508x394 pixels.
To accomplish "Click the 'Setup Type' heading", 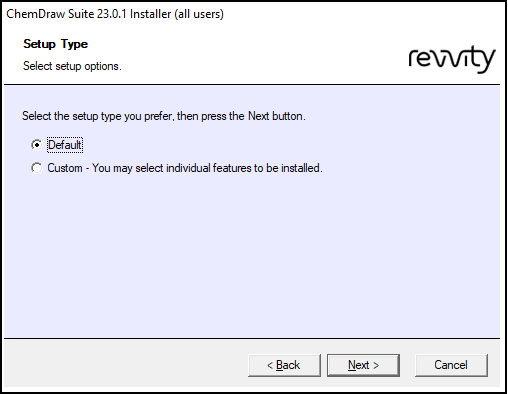I will pyautogui.click(x=56, y=44).
